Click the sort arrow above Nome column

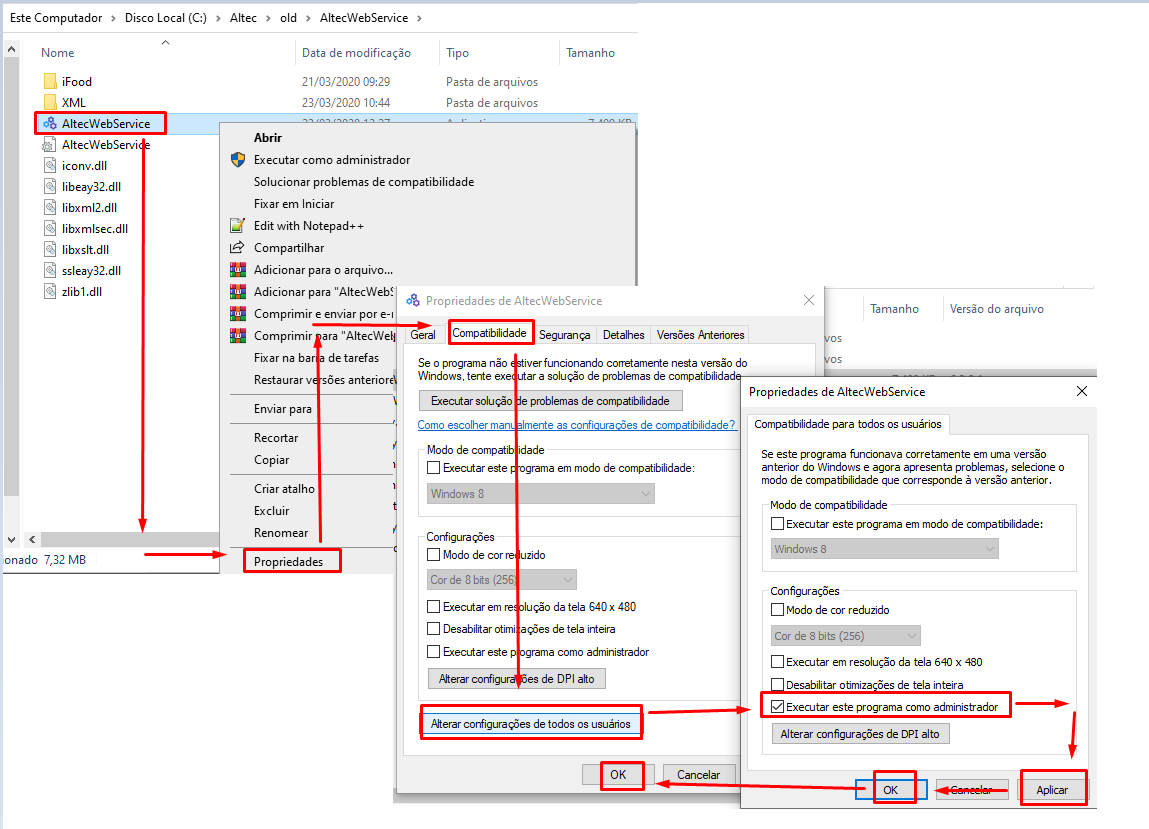coord(166,43)
